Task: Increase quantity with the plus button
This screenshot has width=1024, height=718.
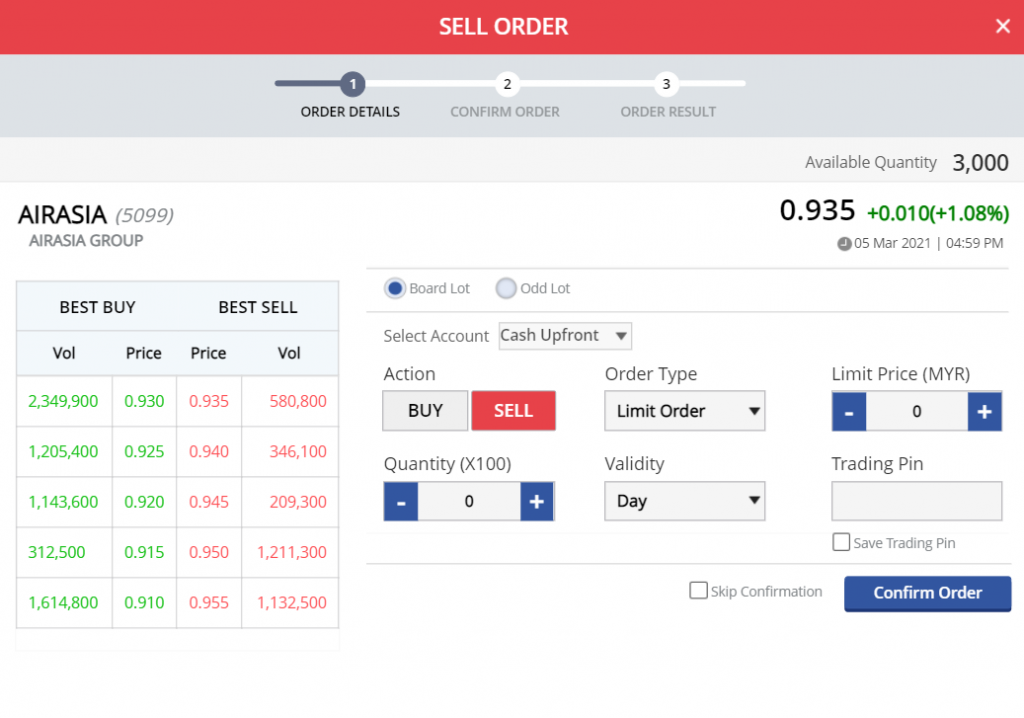Action: point(537,501)
